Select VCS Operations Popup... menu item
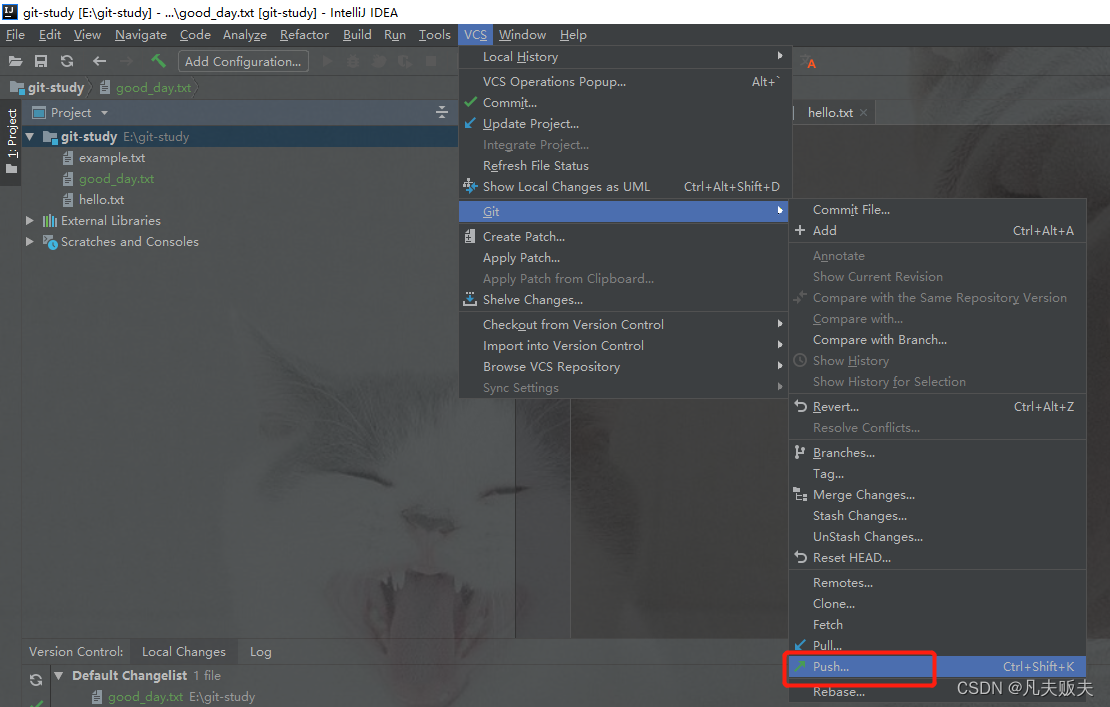 pos(624,82)
